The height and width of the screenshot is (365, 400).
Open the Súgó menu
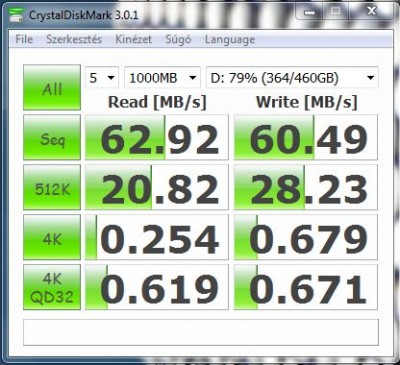(x=178, y=39)
